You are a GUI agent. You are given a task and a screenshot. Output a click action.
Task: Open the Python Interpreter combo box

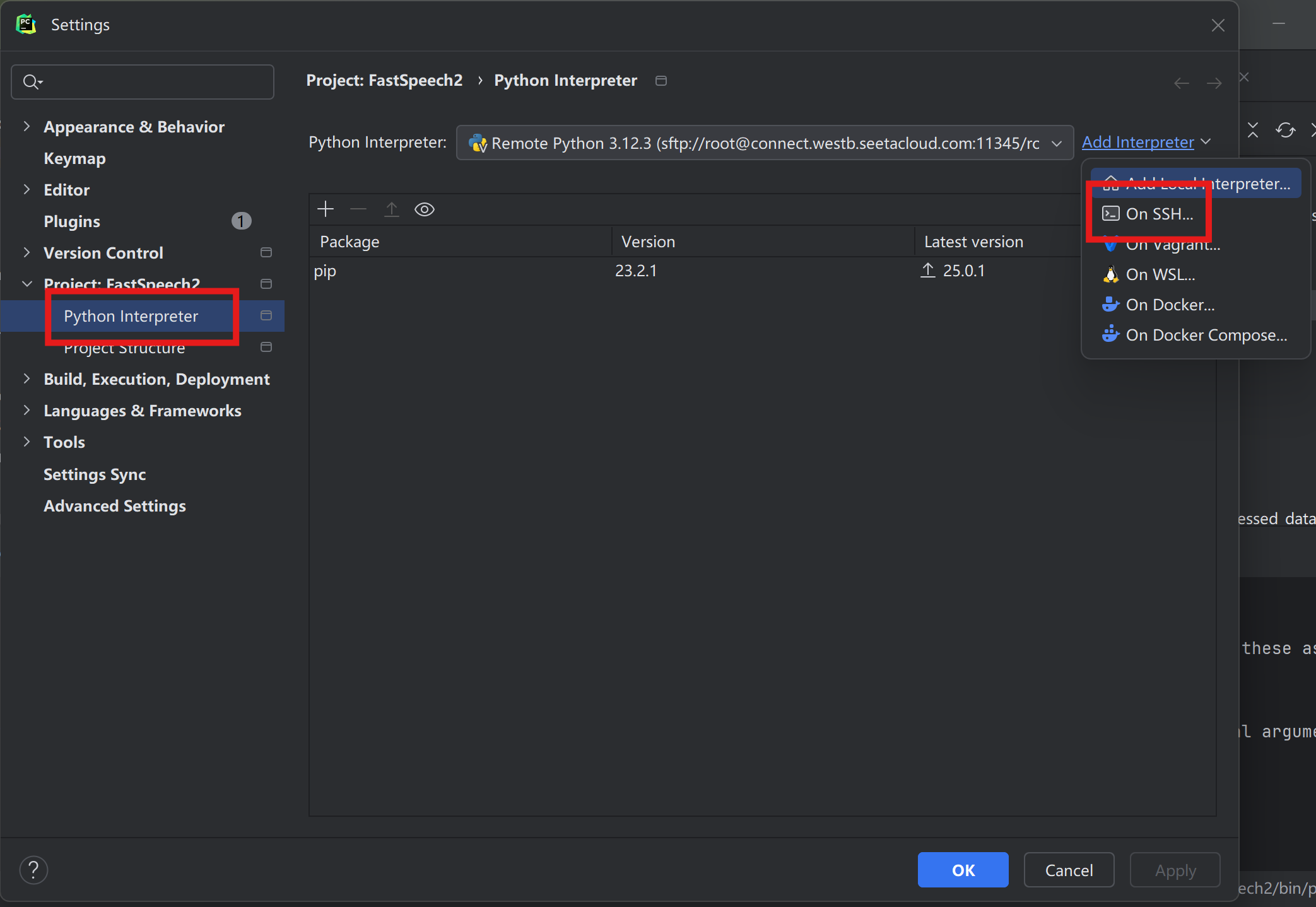click(x=765, y=143)
